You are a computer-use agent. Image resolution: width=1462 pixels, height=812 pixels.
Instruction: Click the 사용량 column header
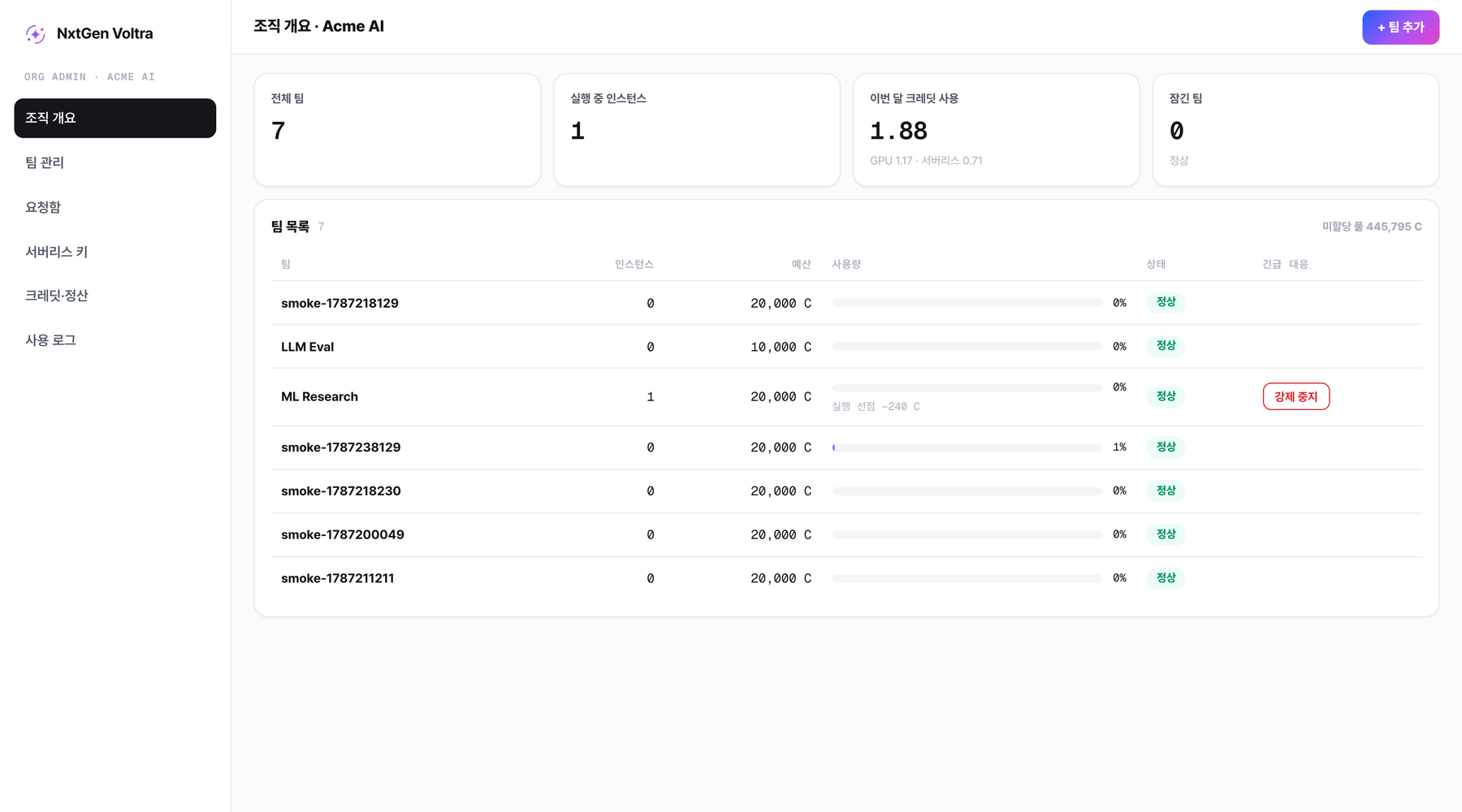coord(846,264)
